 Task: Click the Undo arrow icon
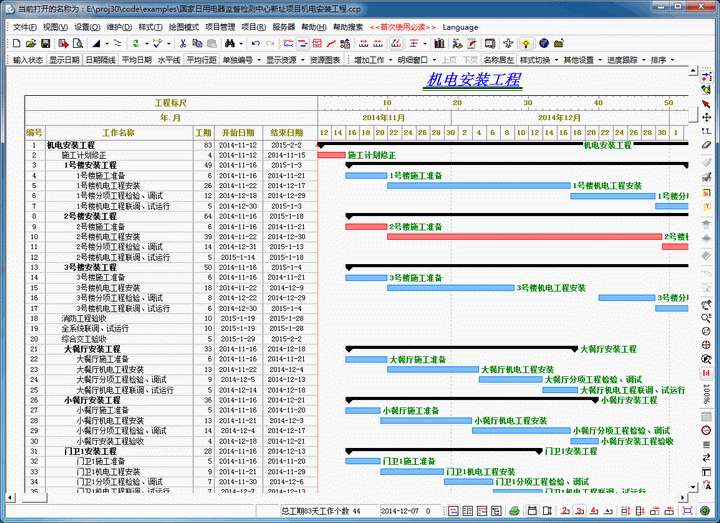(256, 44)
